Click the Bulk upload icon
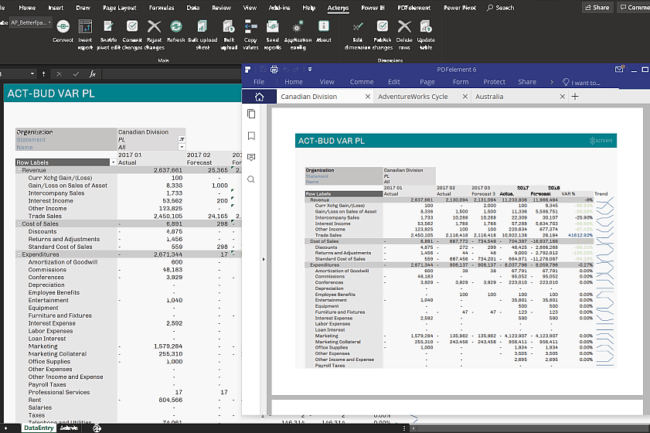The image size is (650, 433). click(x=228, y=27)
